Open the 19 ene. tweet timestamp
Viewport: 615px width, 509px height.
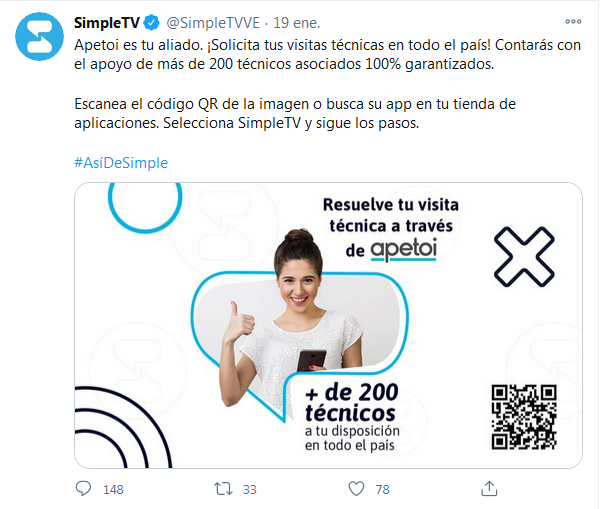pyautogui.click(x=297, y=23)
